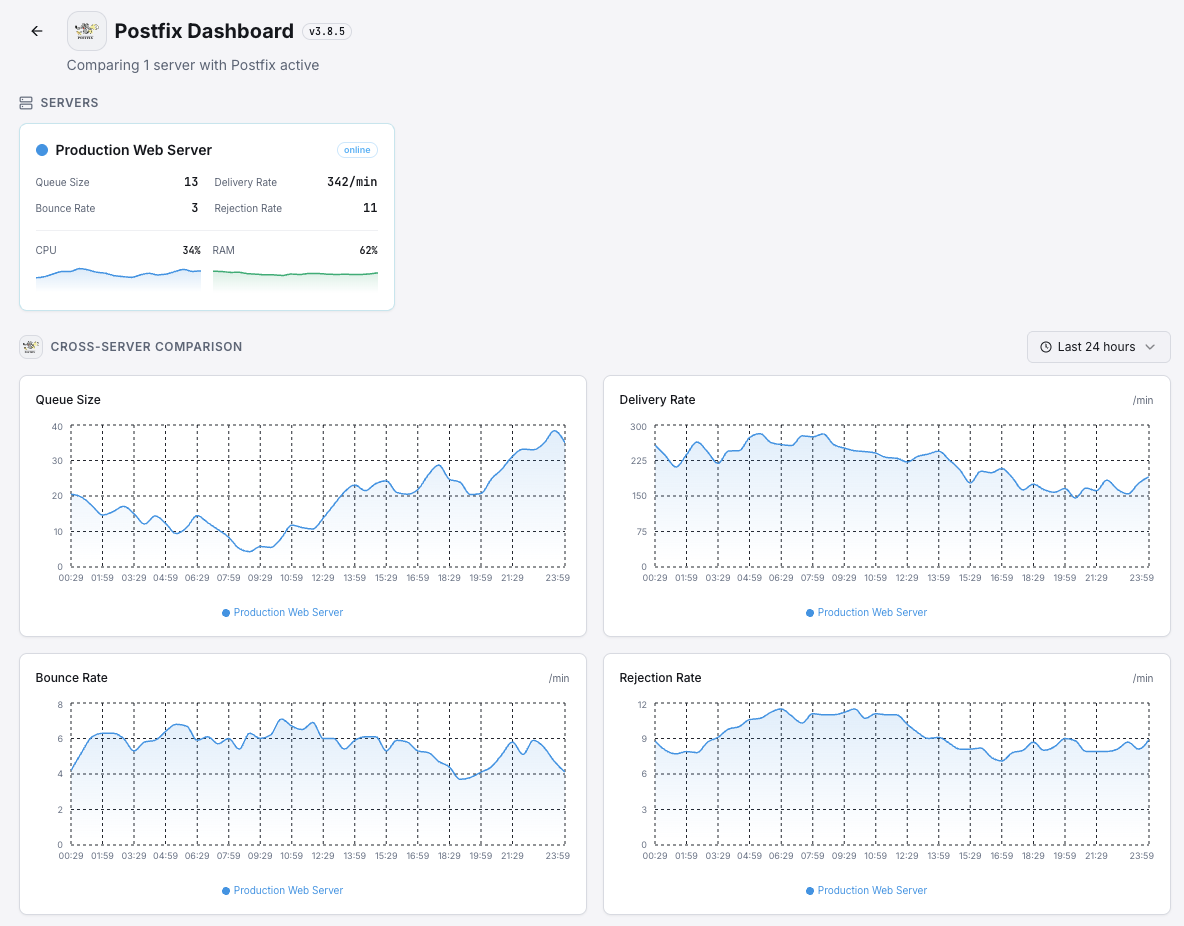Click the online status badge
Image resolution: width=1184 pixels, height=926 pixels.
pyautogui.click(x=357, y=150)
